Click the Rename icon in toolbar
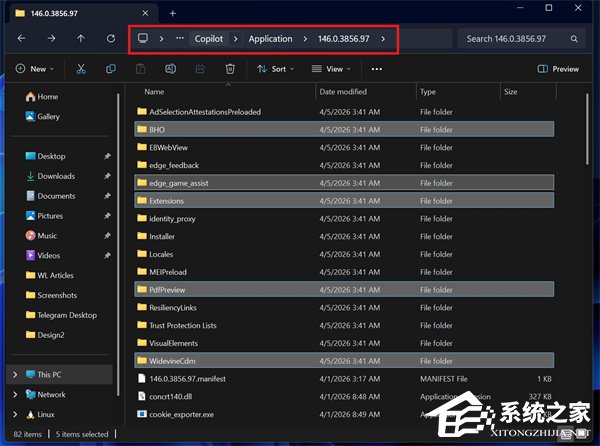600x446 pixels. (x=170, y=69)
